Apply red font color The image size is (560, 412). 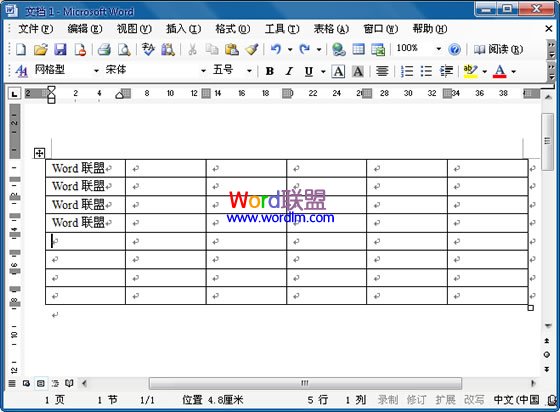[x=499, y=71]
